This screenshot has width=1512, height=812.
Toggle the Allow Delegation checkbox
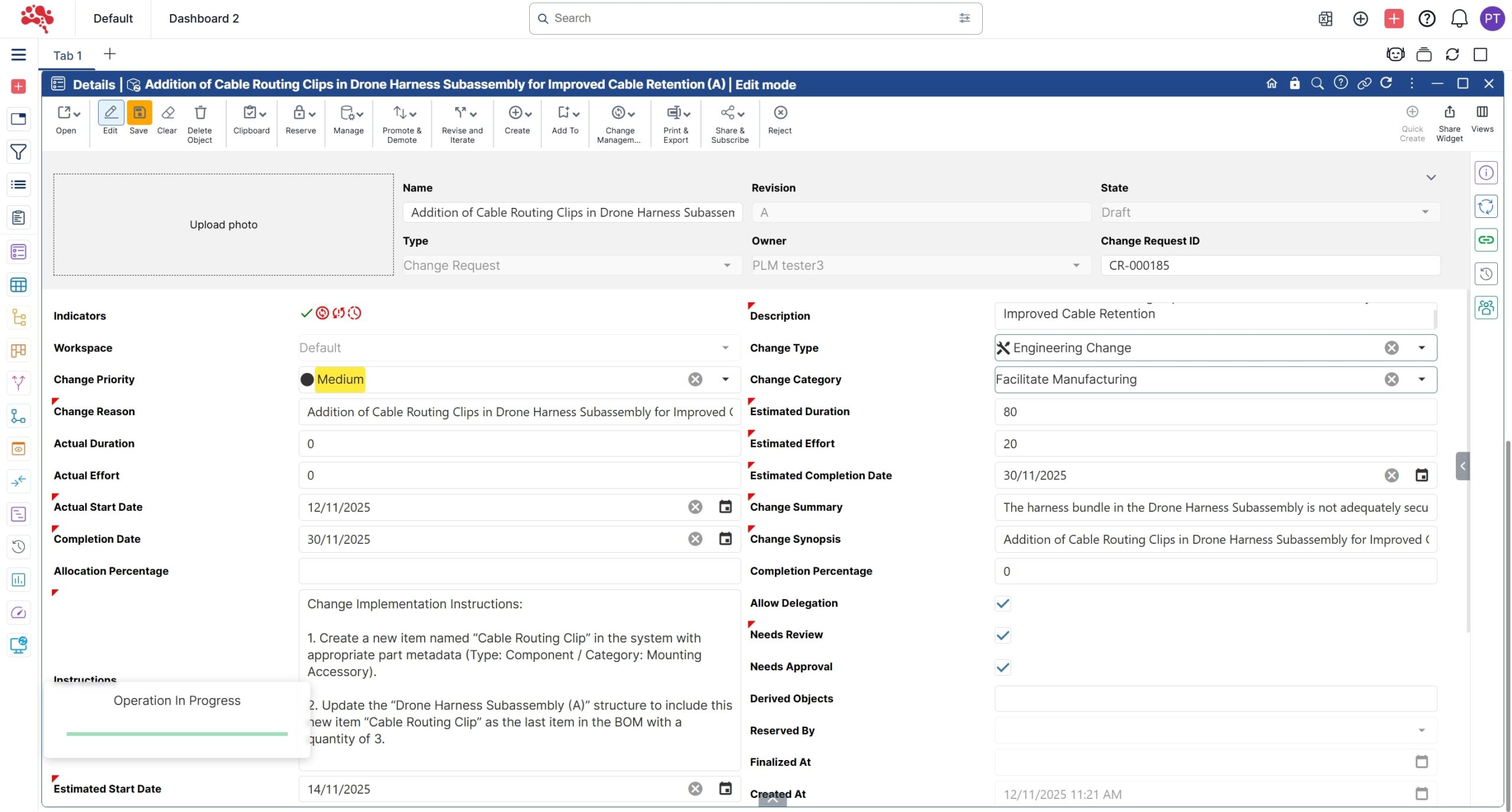tap(1002, 603)
